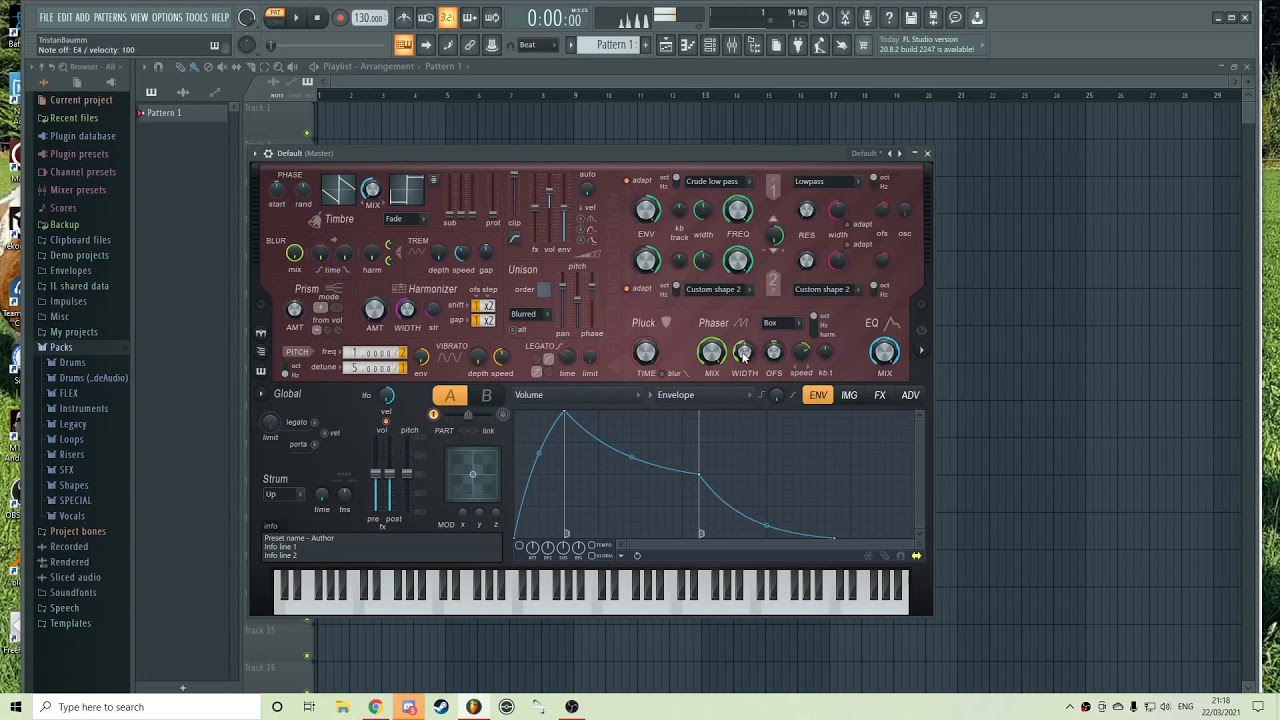
Task: Open the OPTIONS menu
Action: 167,17
